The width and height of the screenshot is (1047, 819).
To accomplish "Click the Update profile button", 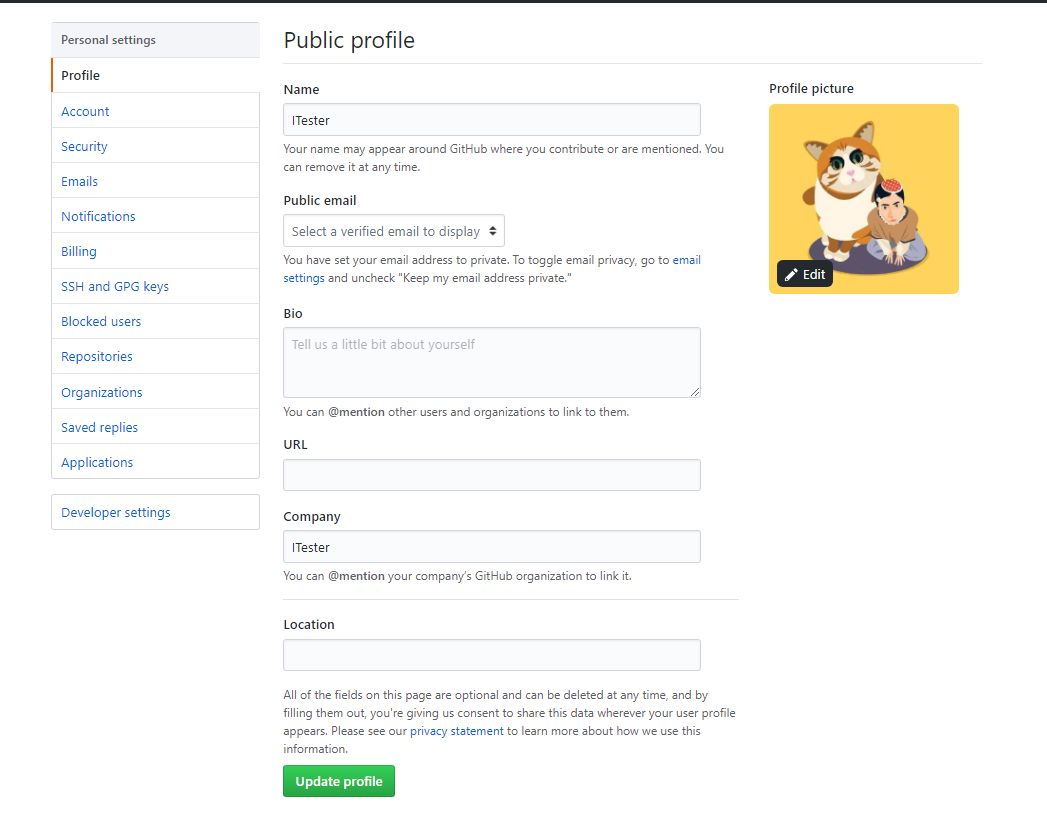I will [x=339, y=781].
